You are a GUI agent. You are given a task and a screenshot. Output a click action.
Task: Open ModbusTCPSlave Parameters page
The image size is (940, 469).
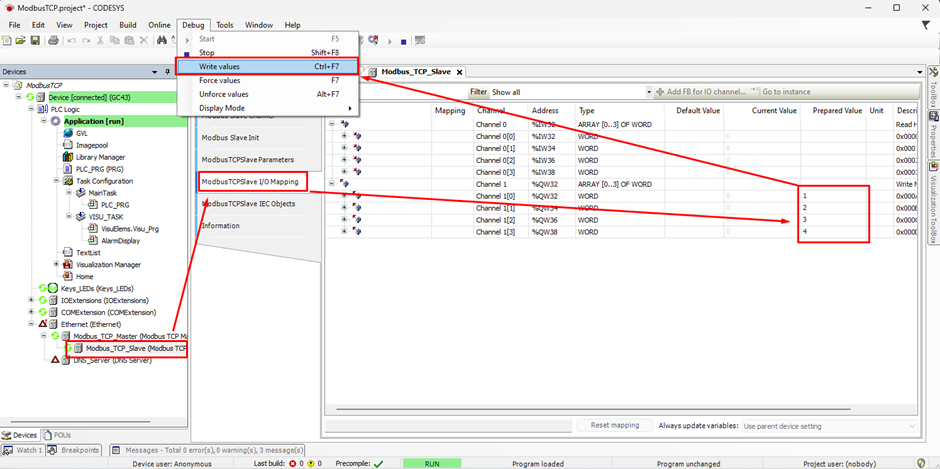point(248,160)
